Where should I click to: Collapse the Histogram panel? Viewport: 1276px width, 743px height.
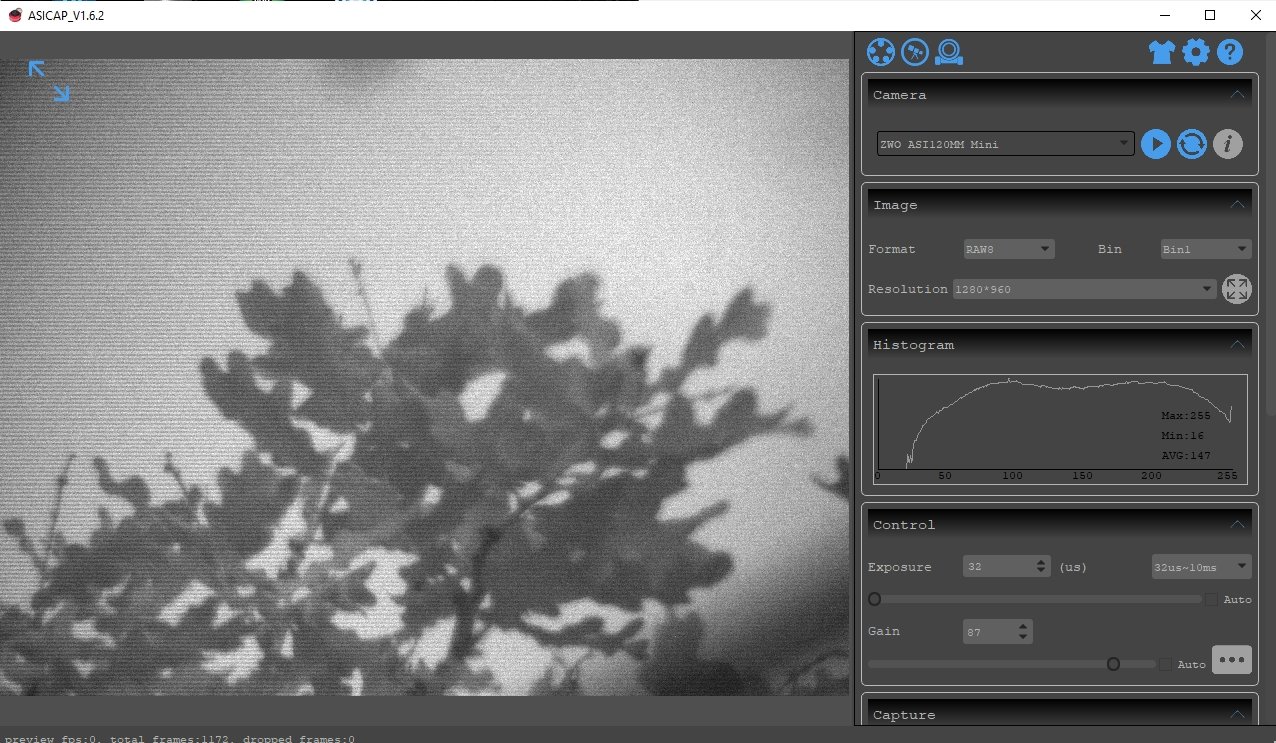[x=1237, y=345]
